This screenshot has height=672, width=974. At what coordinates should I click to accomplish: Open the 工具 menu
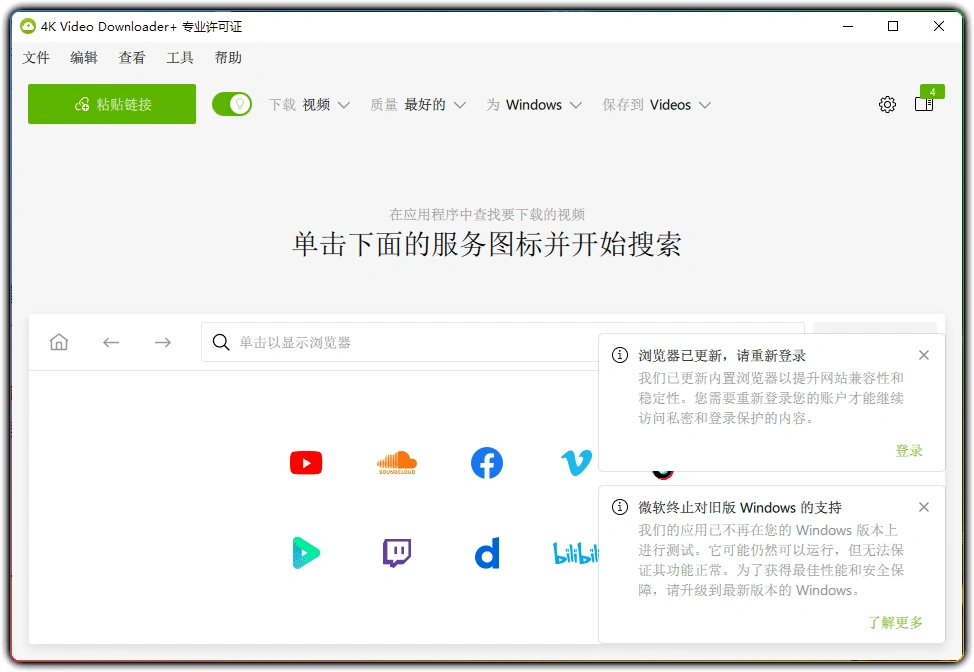(x=180, y=58)
